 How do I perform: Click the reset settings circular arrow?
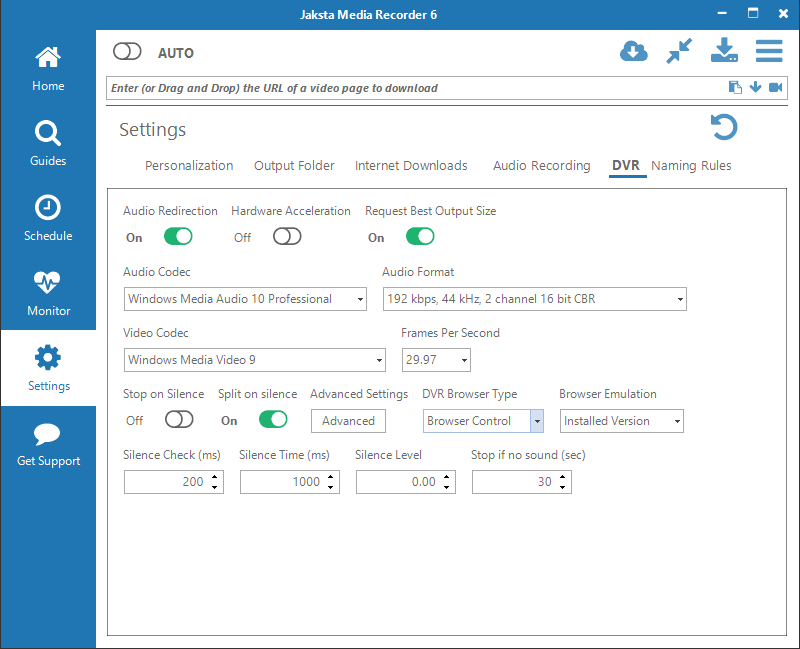tap(724, 127)
